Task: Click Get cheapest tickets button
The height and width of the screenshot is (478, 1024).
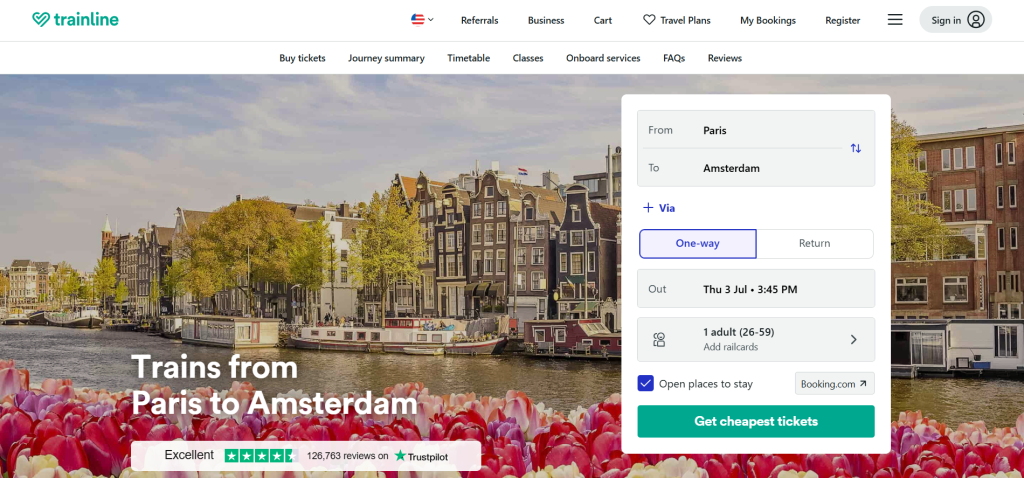Action: [756, 421]
